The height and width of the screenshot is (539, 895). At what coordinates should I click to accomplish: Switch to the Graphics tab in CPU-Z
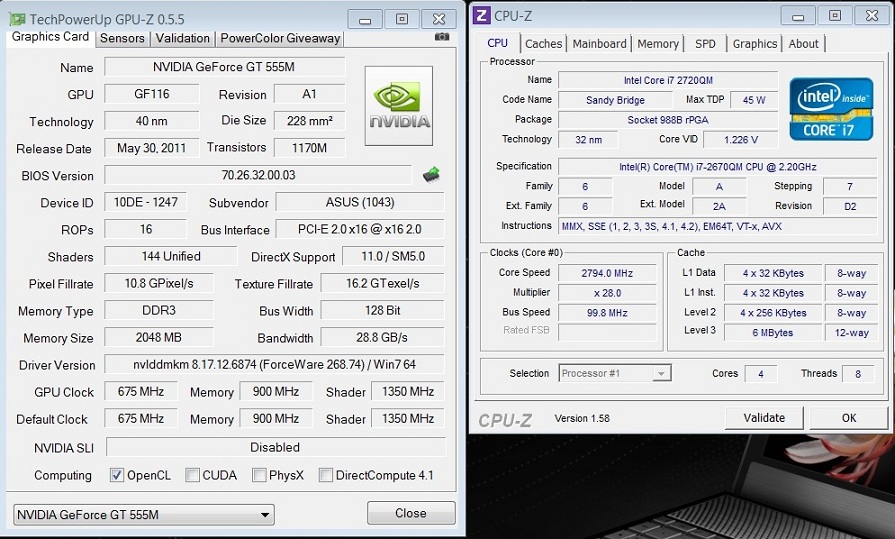pos(755,44)
